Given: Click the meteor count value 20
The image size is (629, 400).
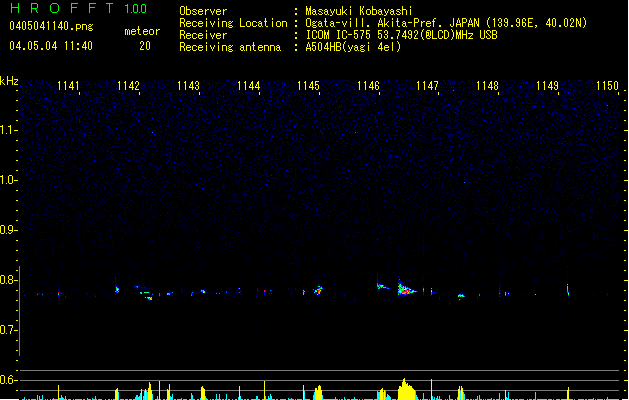Looking at the screenshot, I should click(x=145, y=46).
